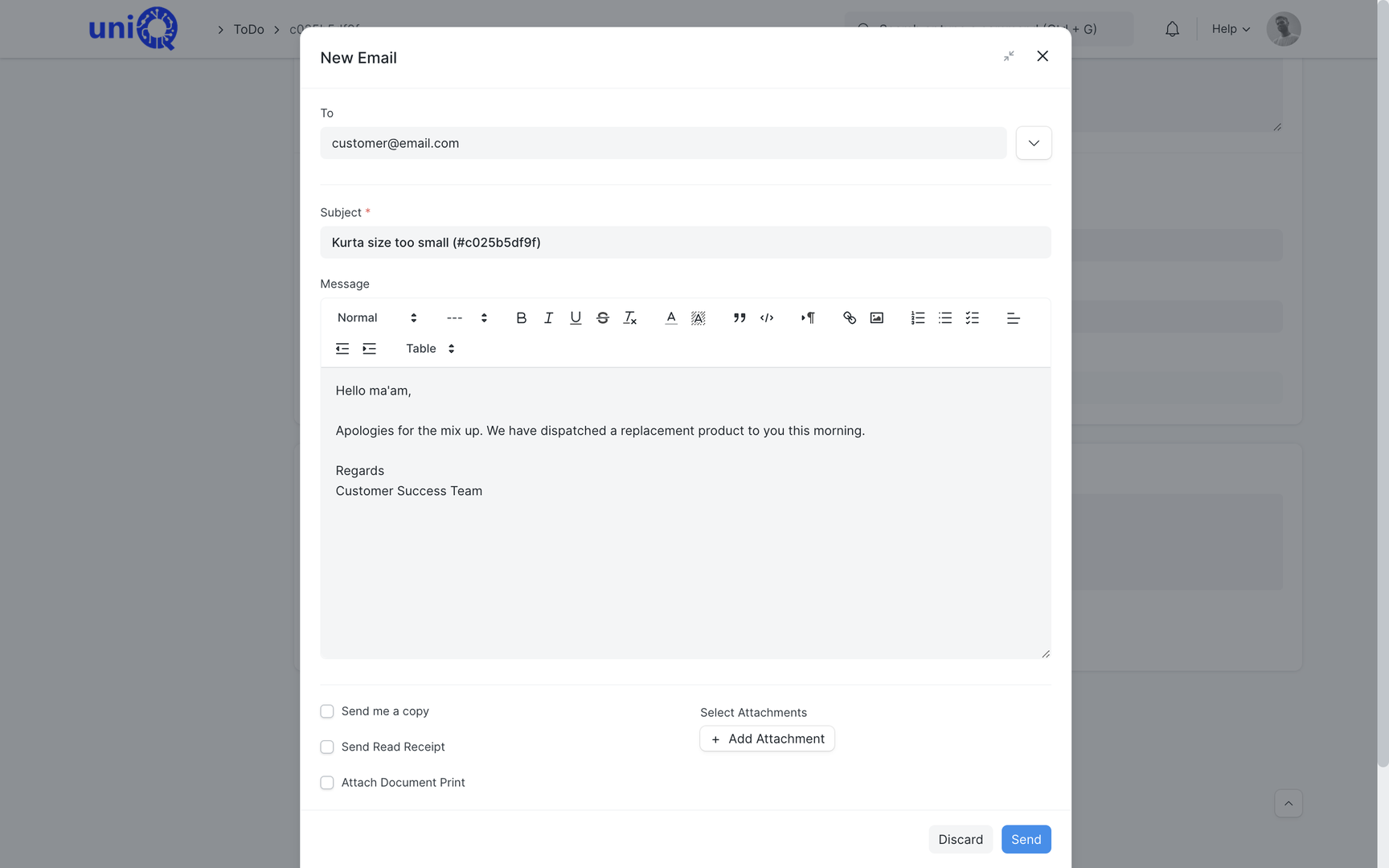Click the message box resize handle
The image size is (1389, 868).
coord(1045,653)
